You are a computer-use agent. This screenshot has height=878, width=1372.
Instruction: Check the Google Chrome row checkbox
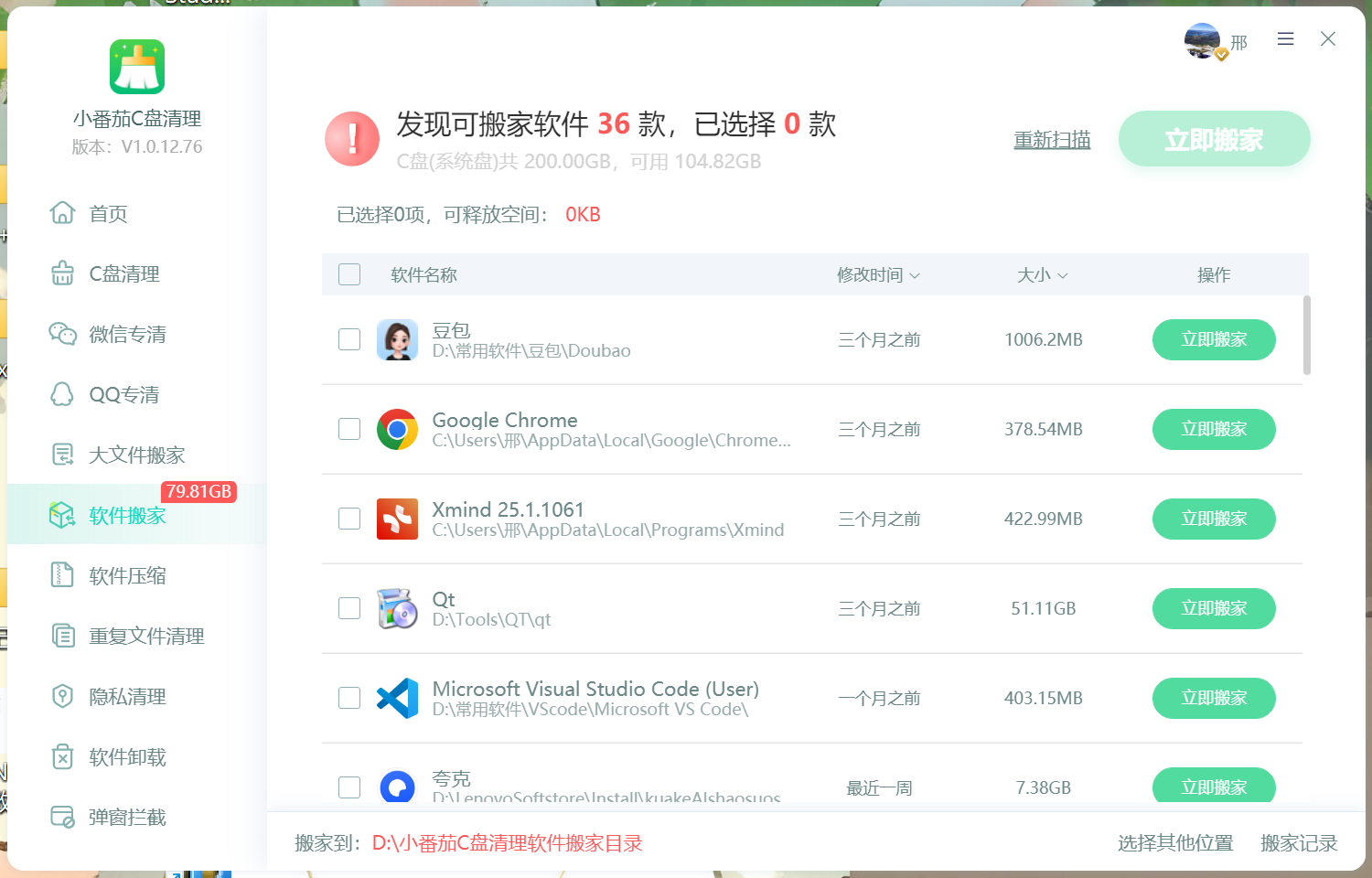(349, 429)
